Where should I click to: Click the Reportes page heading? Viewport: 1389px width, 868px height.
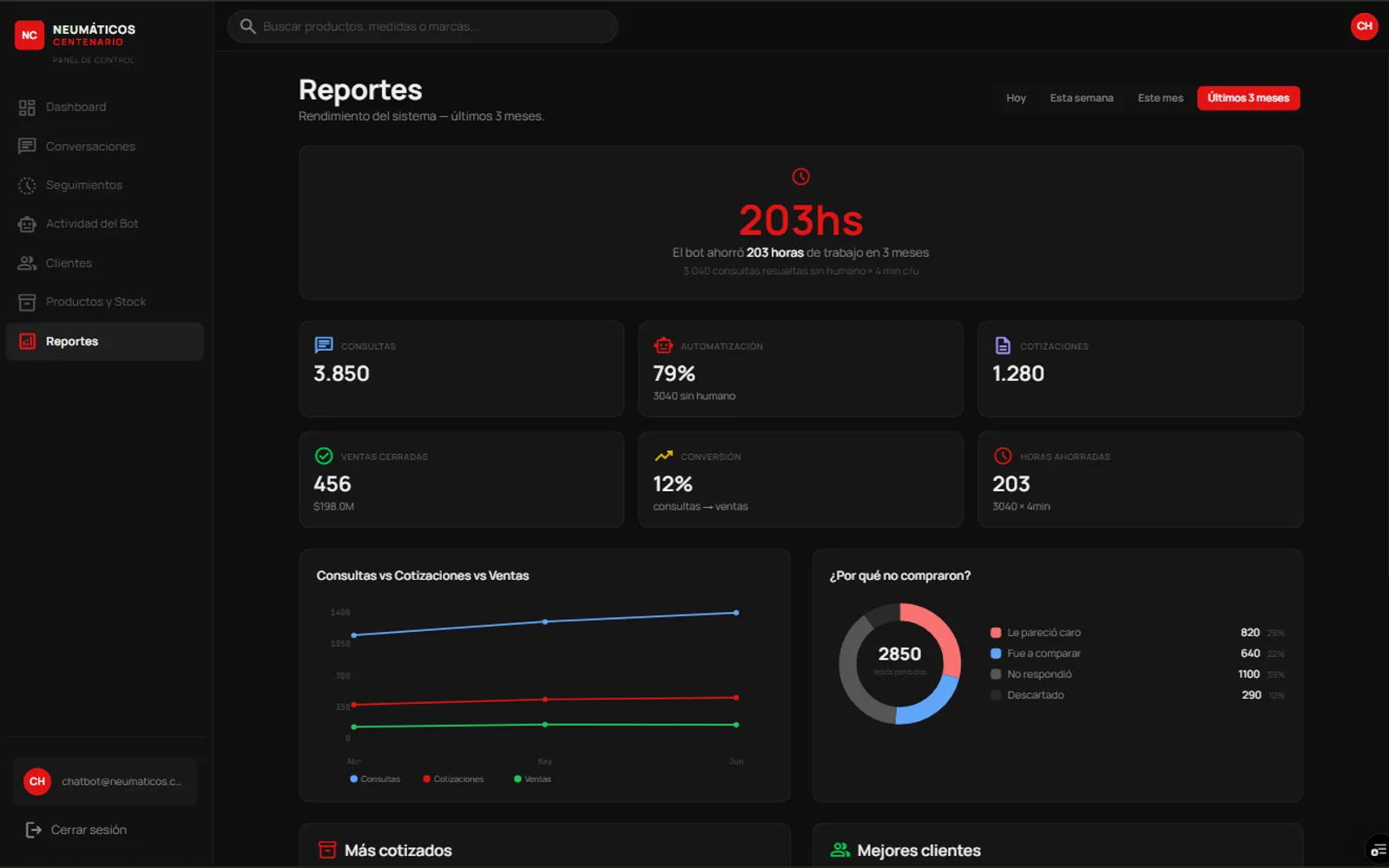tap(360, 90)
